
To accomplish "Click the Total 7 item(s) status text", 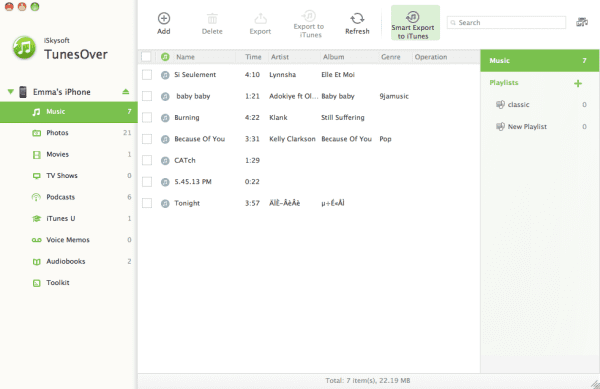I will click(x=368, y=381).
